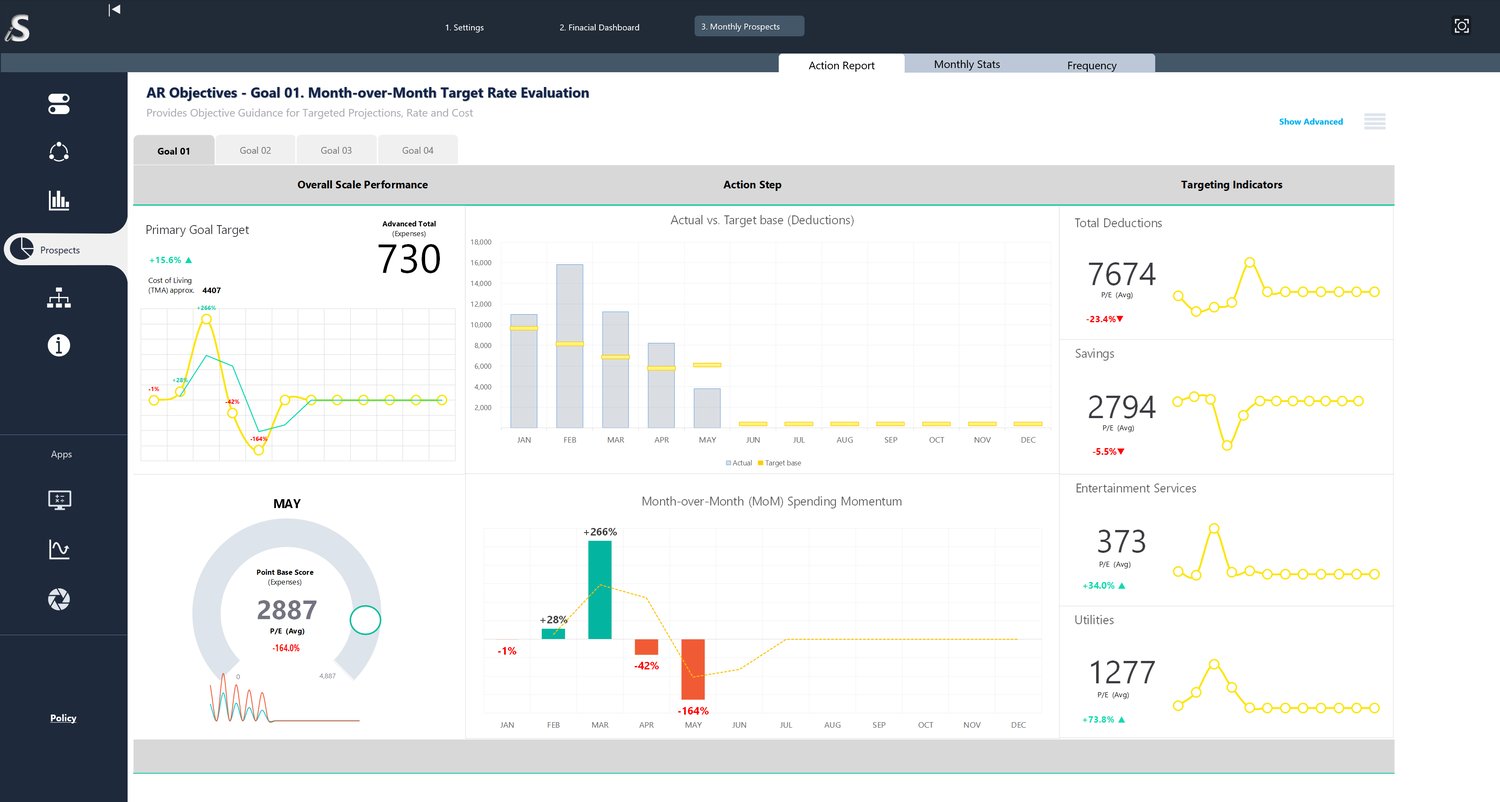This screenshot has width=1500, height=802.
Task: Open the bar chart sidebar icon
Action: point(59,200)
